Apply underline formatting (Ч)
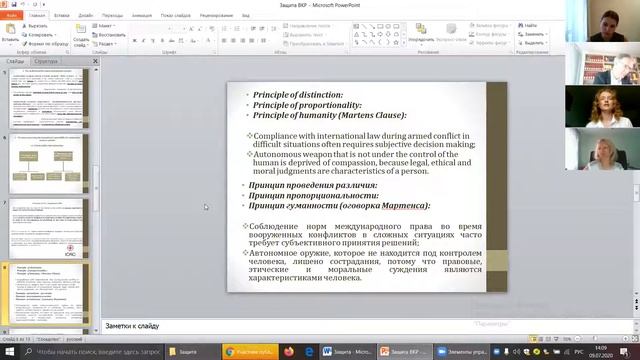Screen dimensions: 640x360 tap(153, 40)
